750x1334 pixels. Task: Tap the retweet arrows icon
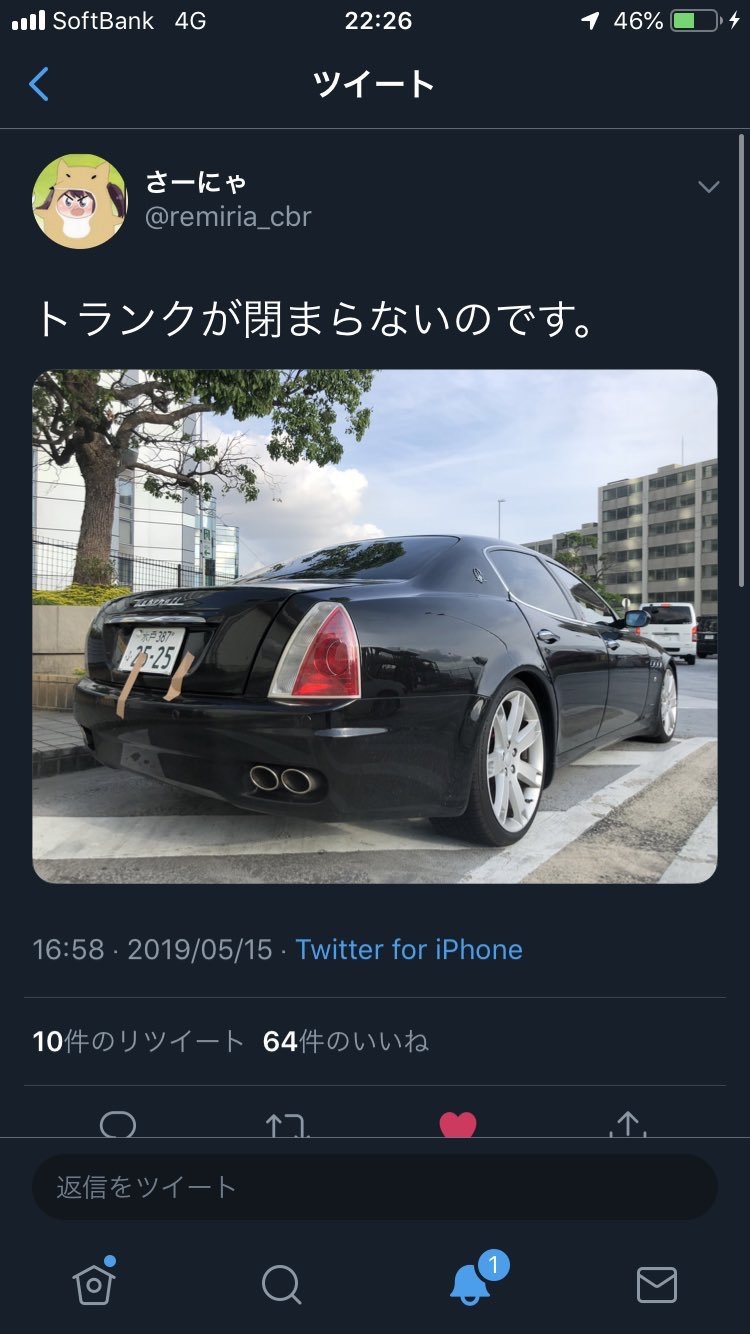(x=287, y=1125)
